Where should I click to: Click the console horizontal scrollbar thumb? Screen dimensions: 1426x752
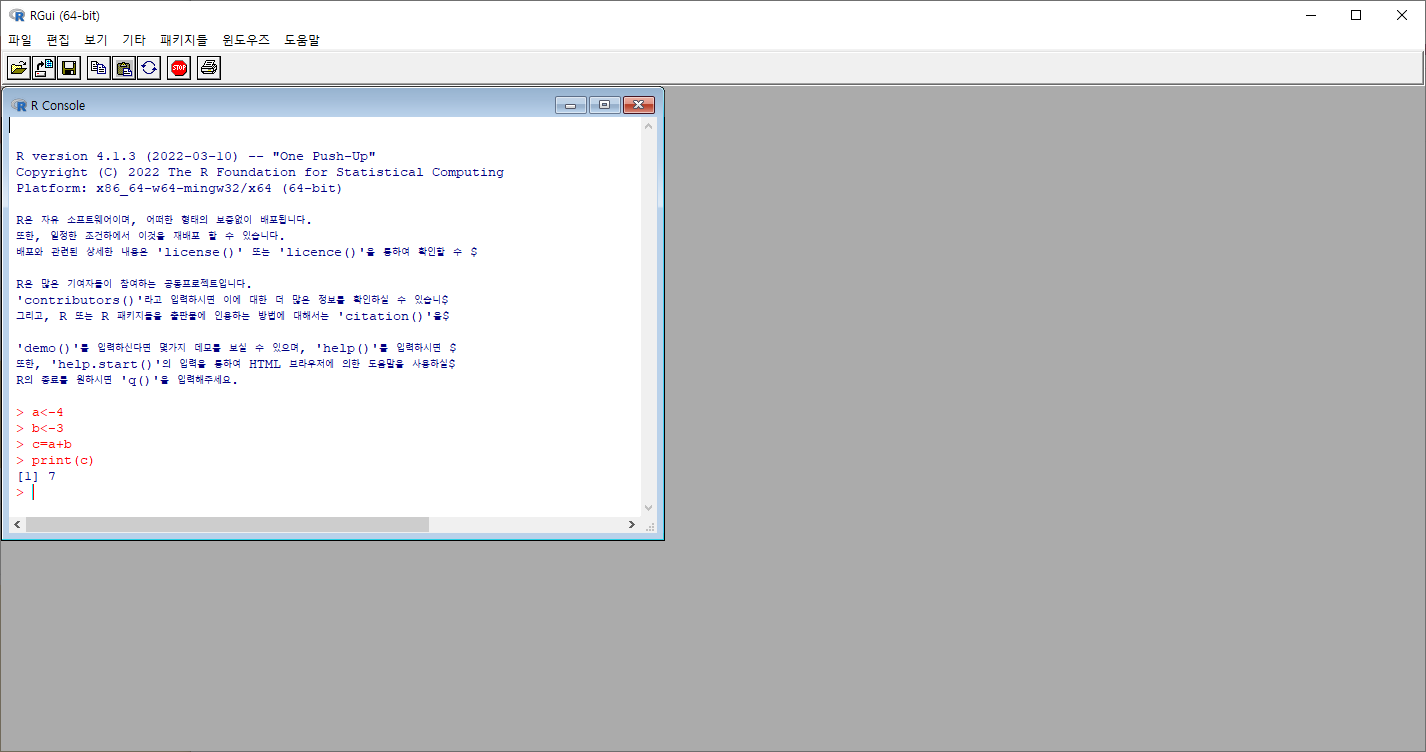click(227, 525)
